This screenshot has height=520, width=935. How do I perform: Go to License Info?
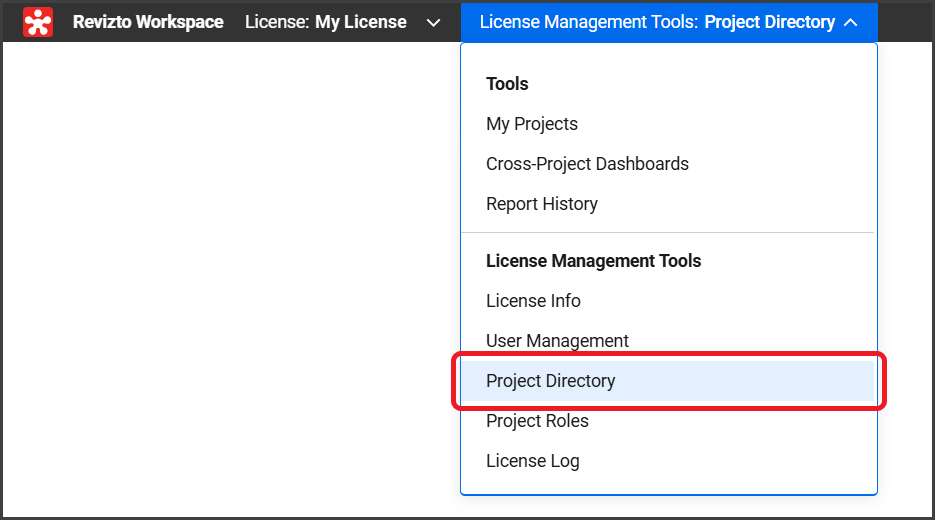click(533, 301)
